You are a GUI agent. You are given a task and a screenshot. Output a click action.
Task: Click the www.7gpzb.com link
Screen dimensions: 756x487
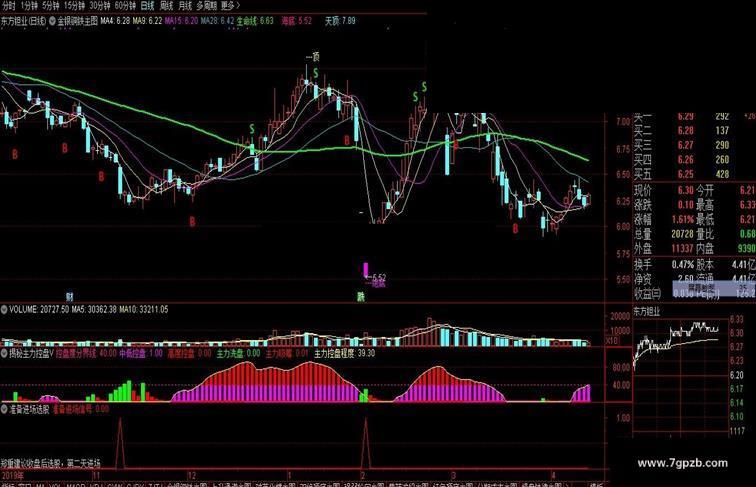point(682,463)
